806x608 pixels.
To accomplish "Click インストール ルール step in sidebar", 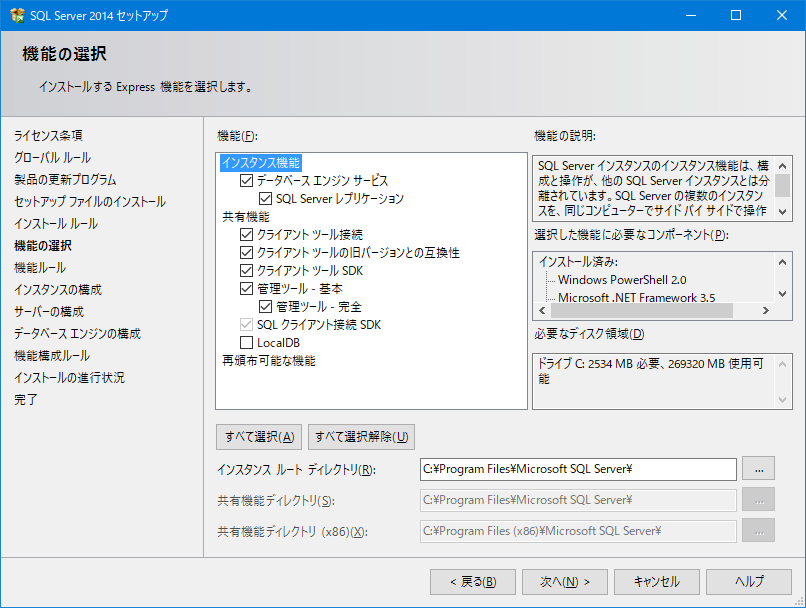I will 56,224.
